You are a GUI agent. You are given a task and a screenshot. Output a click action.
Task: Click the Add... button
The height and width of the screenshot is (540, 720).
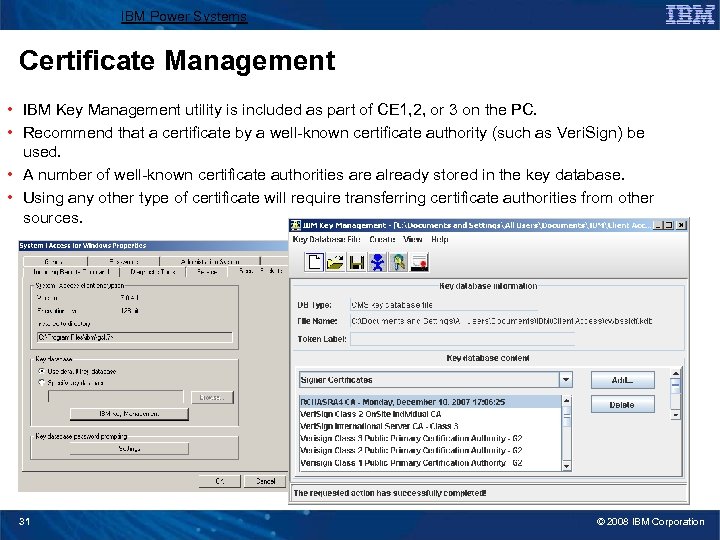(x=622, y=380)
